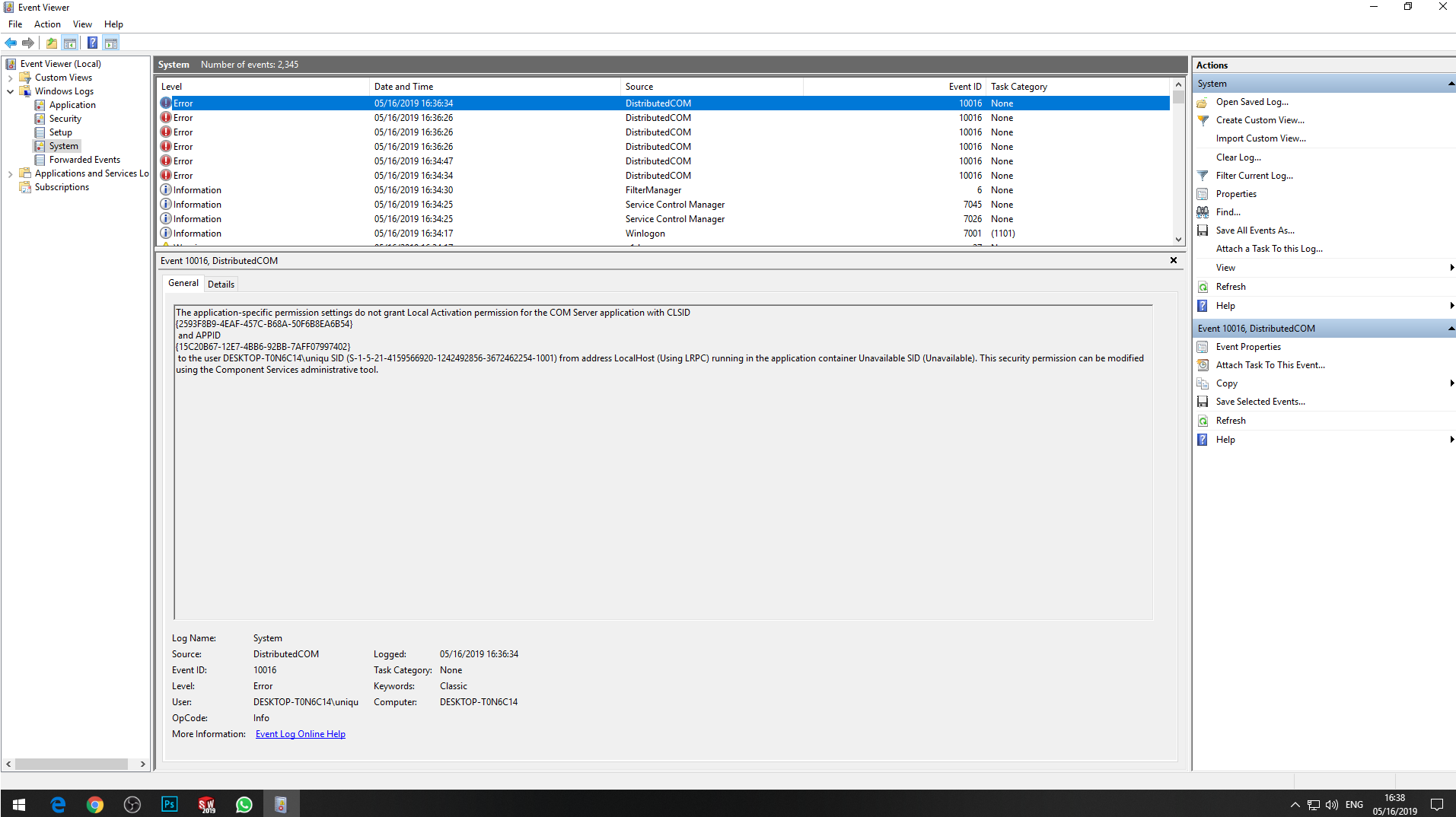Select the Winlogon event 7001 row
The image size is (1456, 817).
coord(663,234)
